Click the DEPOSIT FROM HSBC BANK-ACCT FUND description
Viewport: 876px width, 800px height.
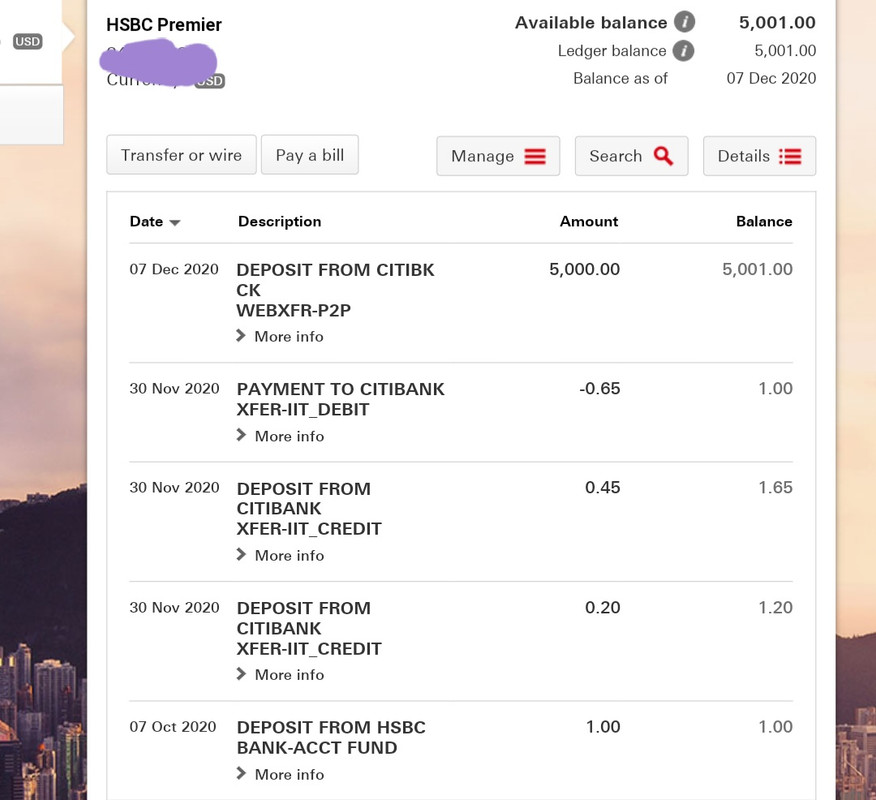(x=331, y=737)
